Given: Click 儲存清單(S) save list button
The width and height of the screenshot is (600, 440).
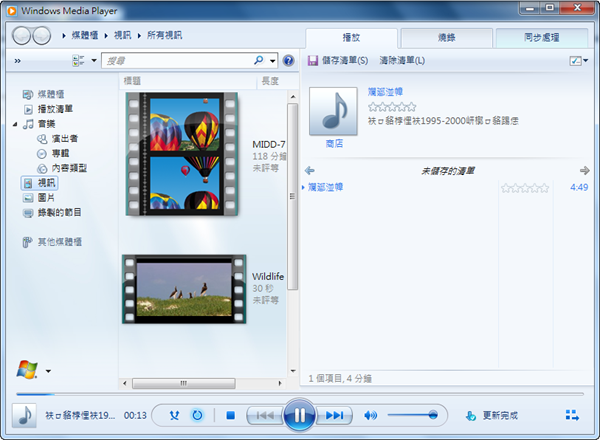Looking at the screenshot, I should (x=338, y=60).
